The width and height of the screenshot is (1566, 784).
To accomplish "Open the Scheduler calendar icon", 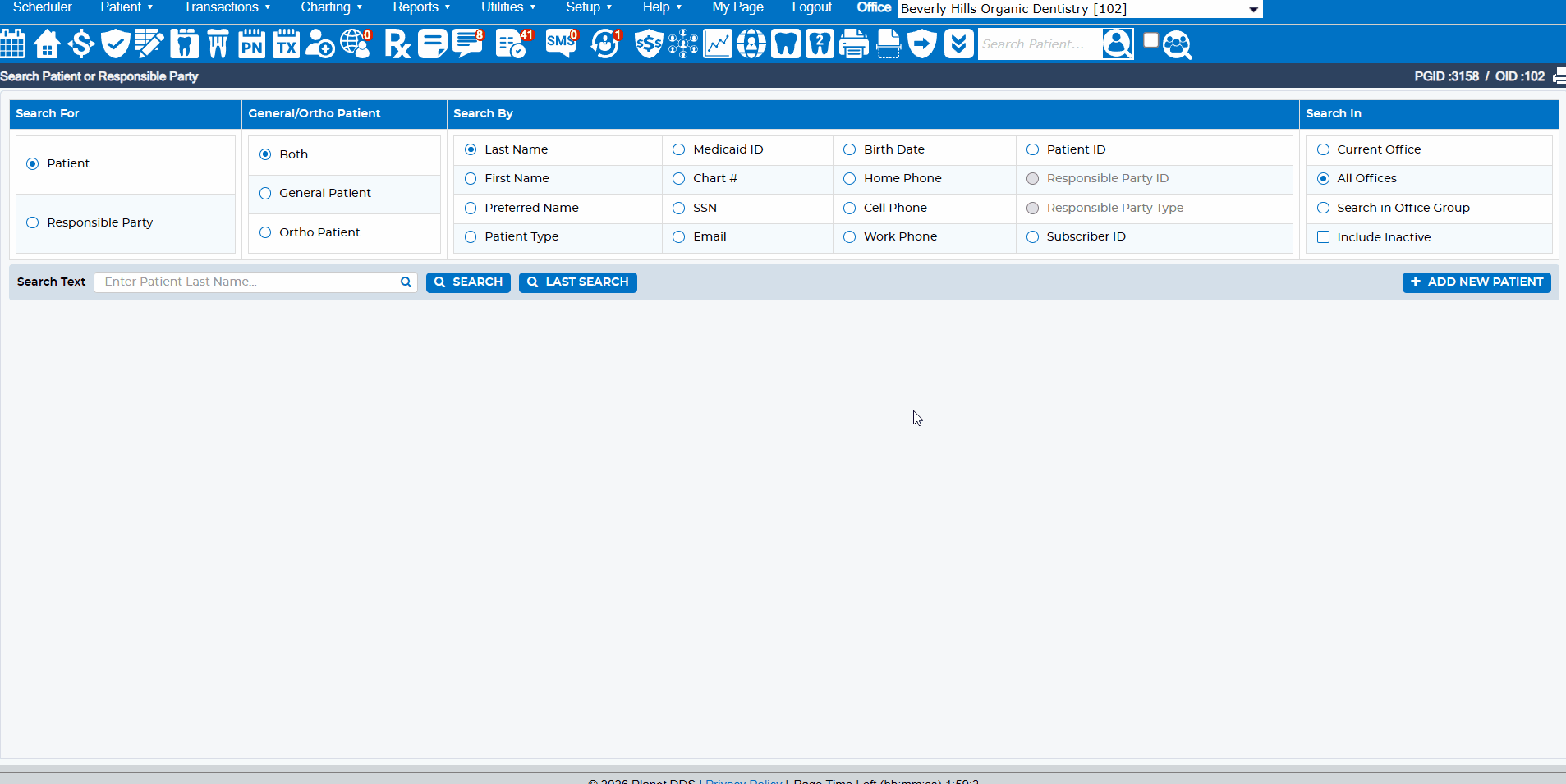I will [13, 44].
